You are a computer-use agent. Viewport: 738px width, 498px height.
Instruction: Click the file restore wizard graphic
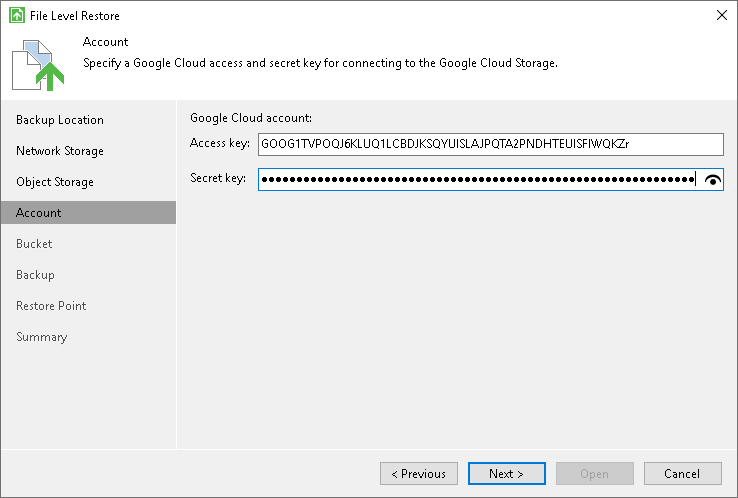point(38,65)
